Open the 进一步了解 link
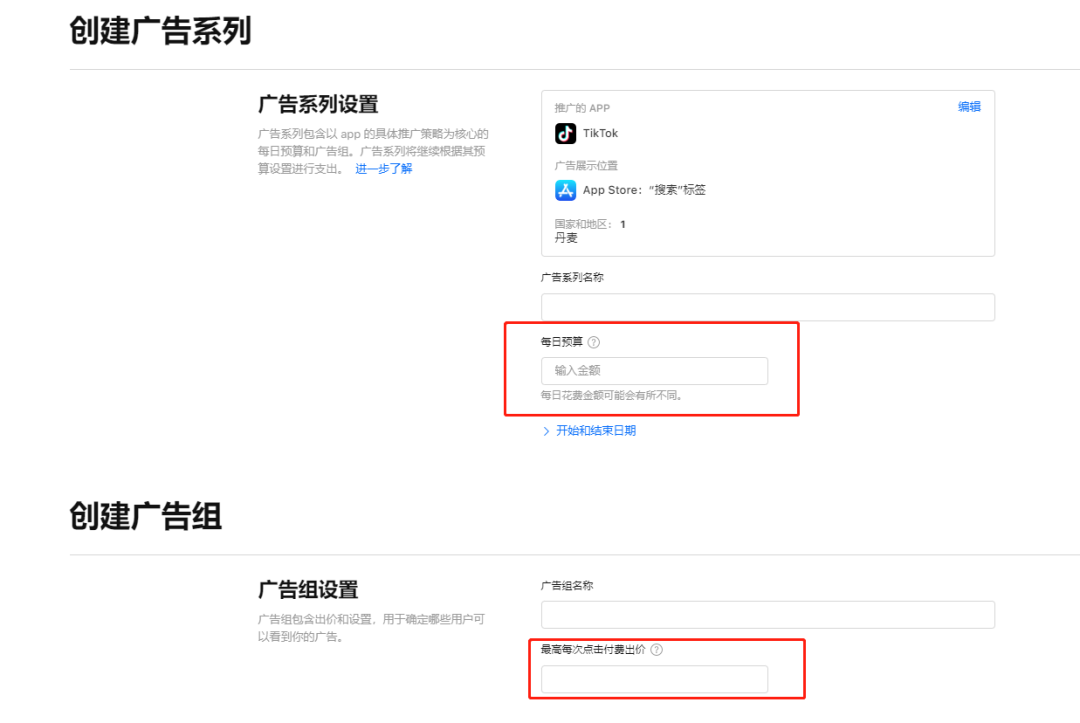 [384, 169]
